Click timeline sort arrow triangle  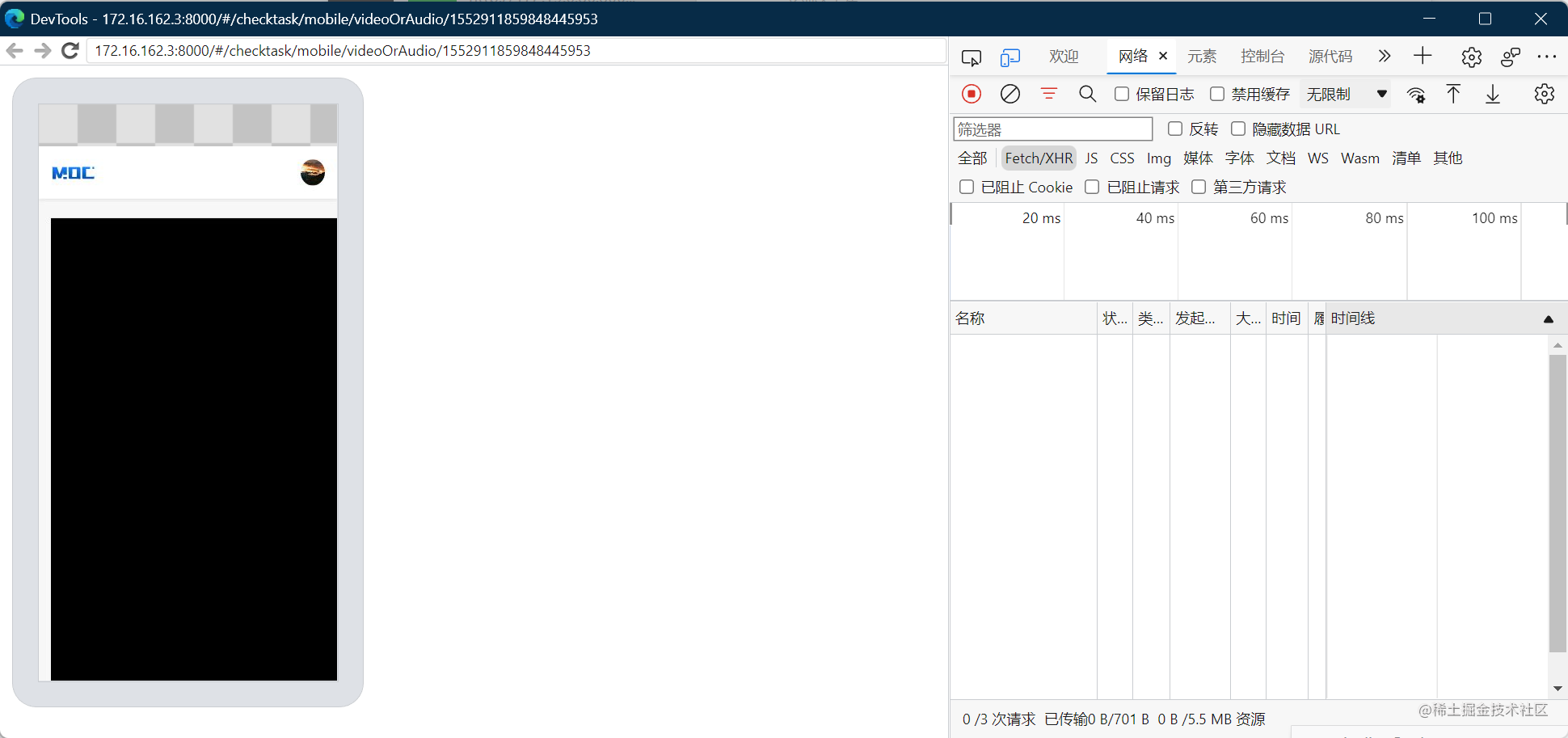pos(1549,319)
